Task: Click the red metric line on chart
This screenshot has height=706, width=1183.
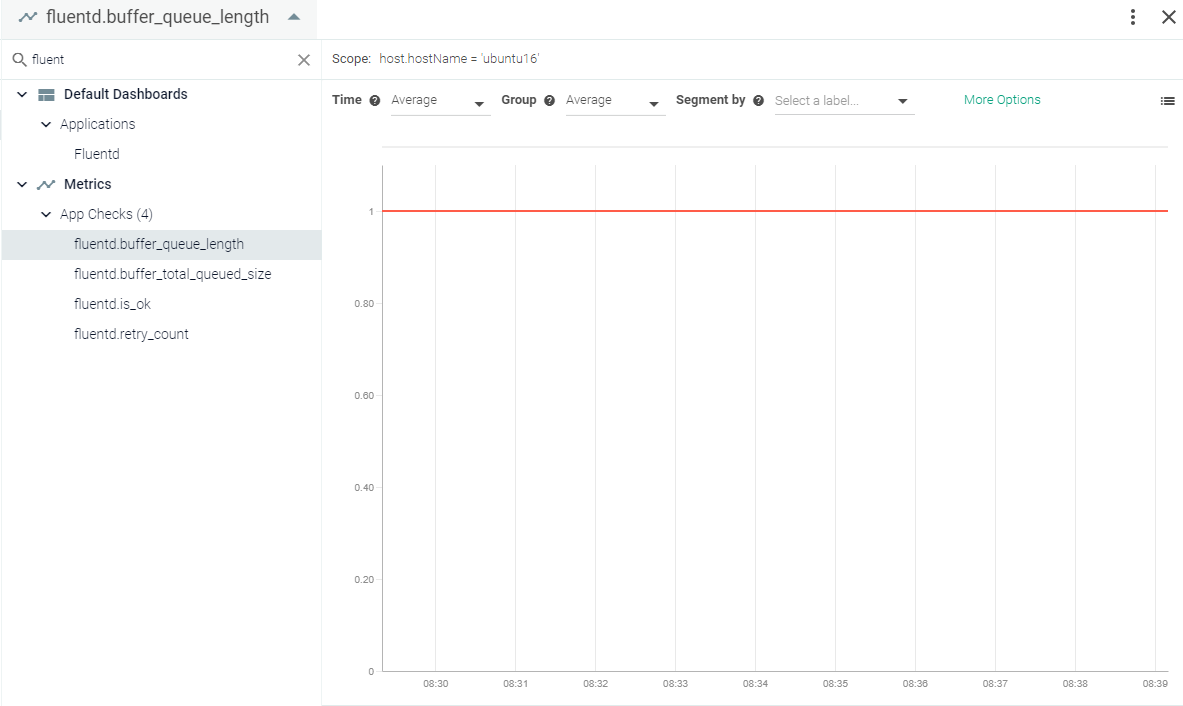Action: [775, 211]
